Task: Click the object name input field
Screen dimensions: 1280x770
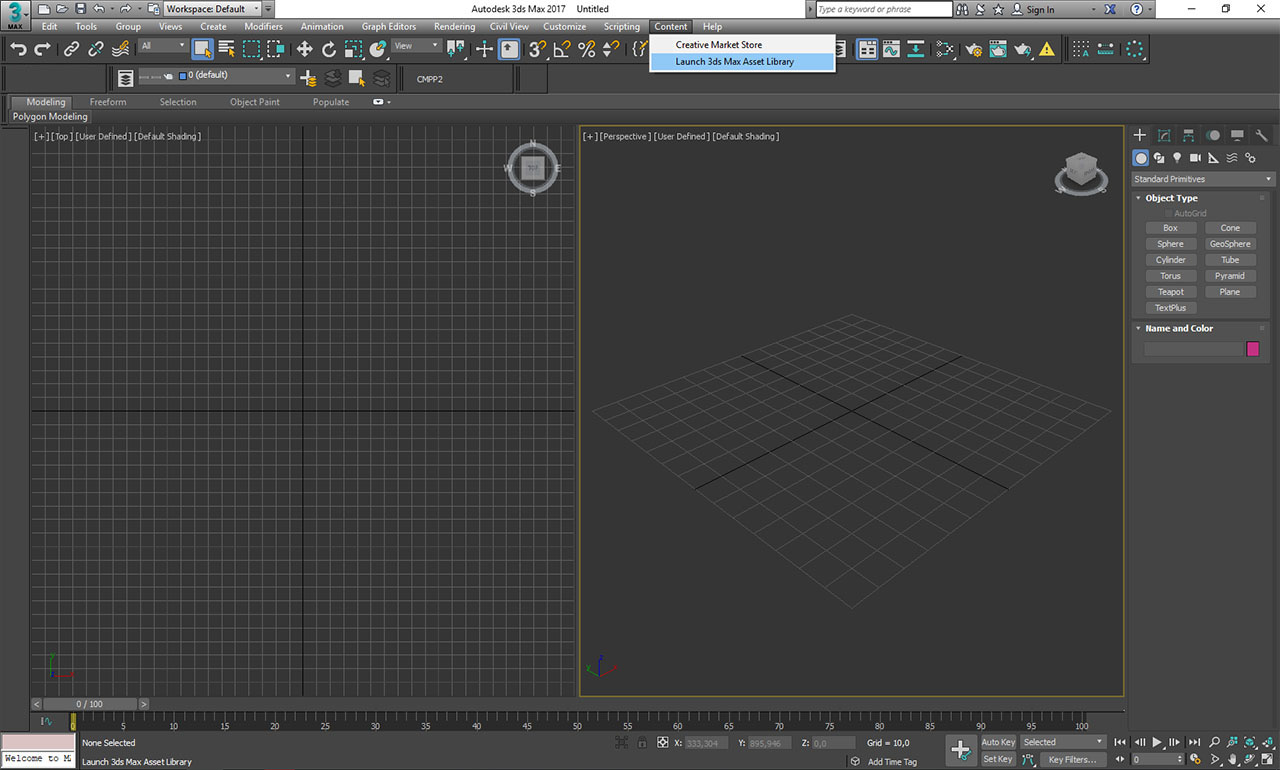Action: click(1193, 349)
